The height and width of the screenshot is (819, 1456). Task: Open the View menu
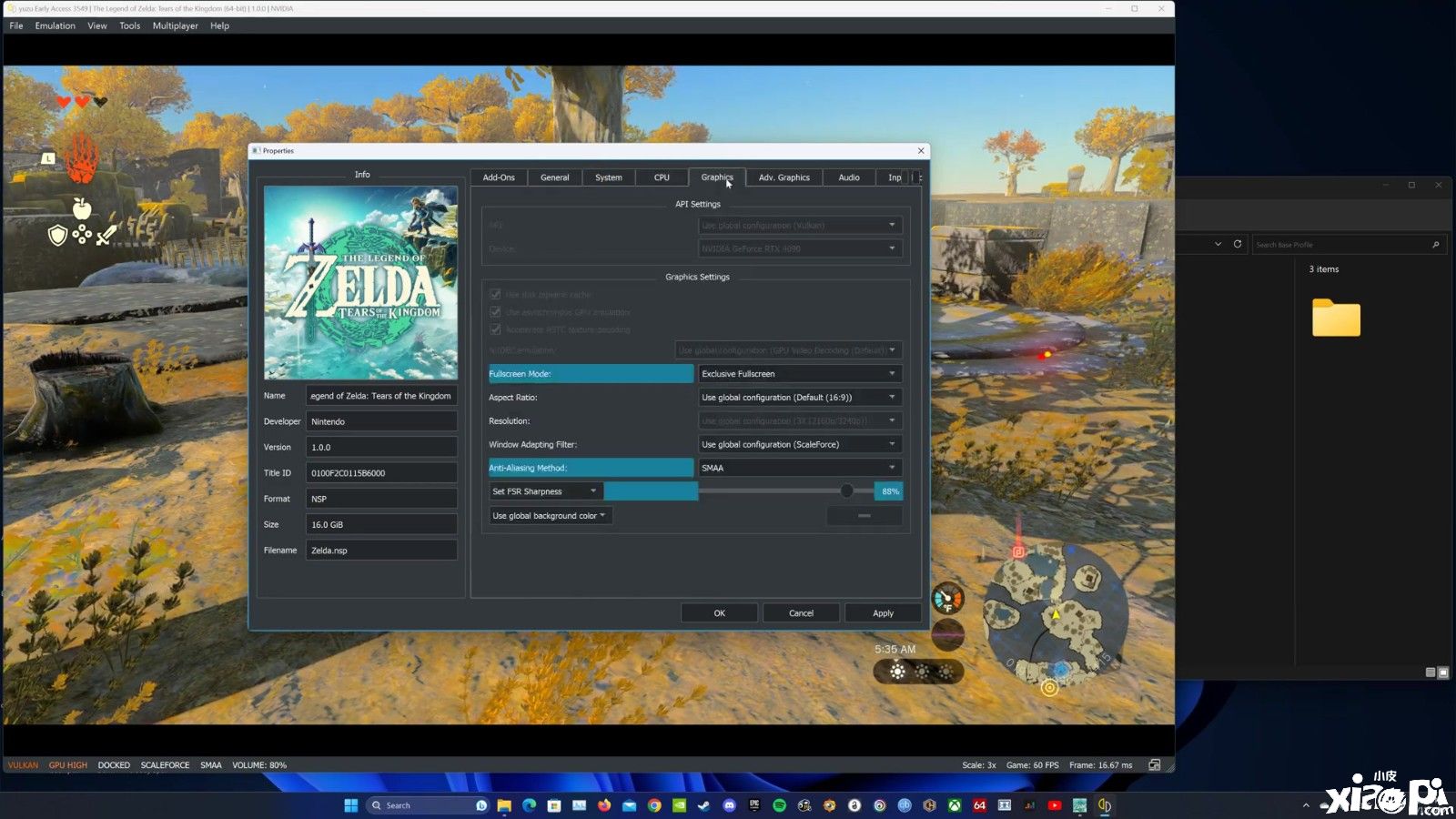(97, 25)
